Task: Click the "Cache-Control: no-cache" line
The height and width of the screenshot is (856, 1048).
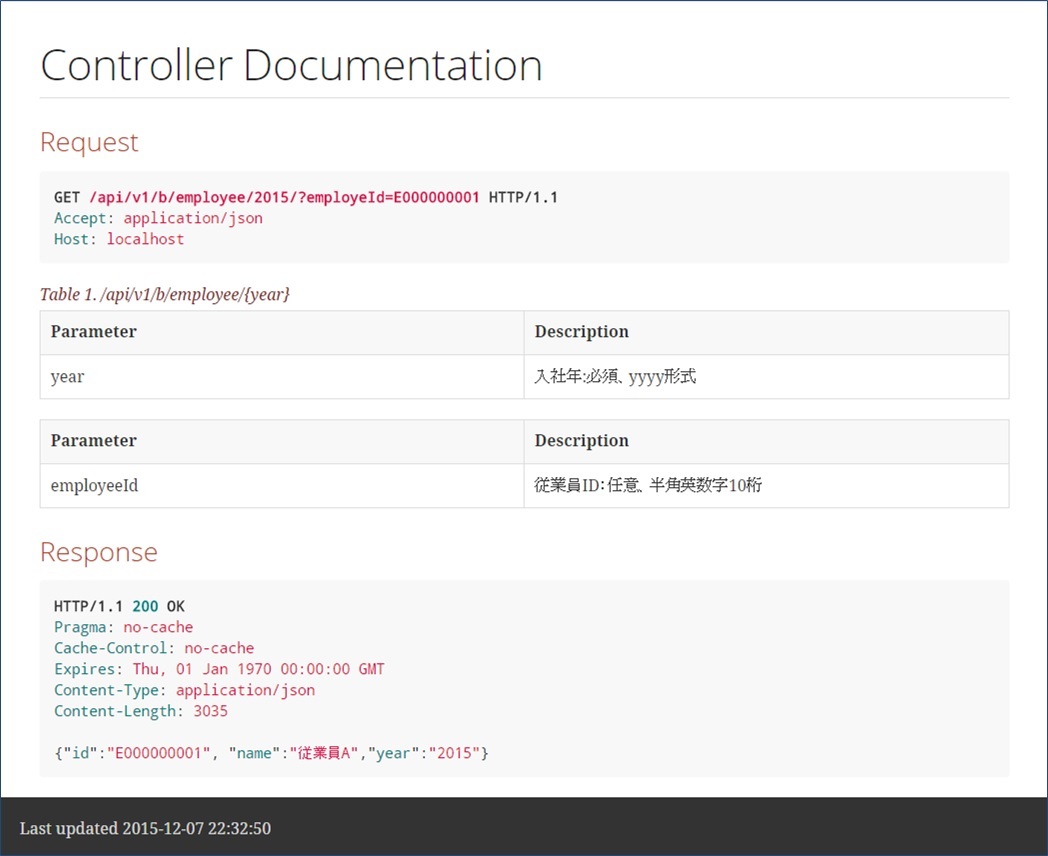Action: pos(152,648)
